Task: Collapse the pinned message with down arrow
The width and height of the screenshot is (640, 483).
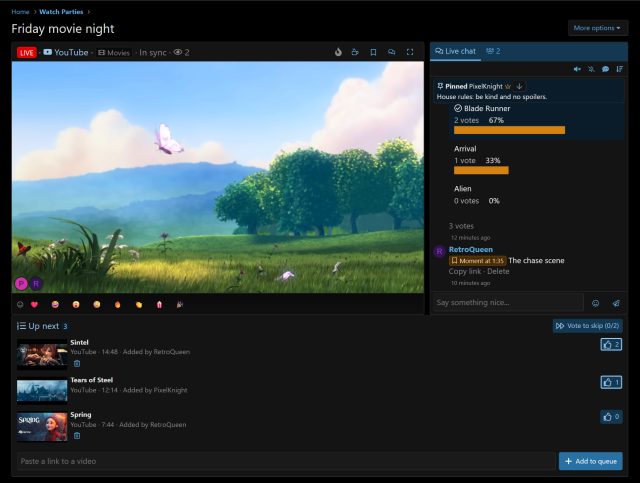Action: tap(519, 86)
